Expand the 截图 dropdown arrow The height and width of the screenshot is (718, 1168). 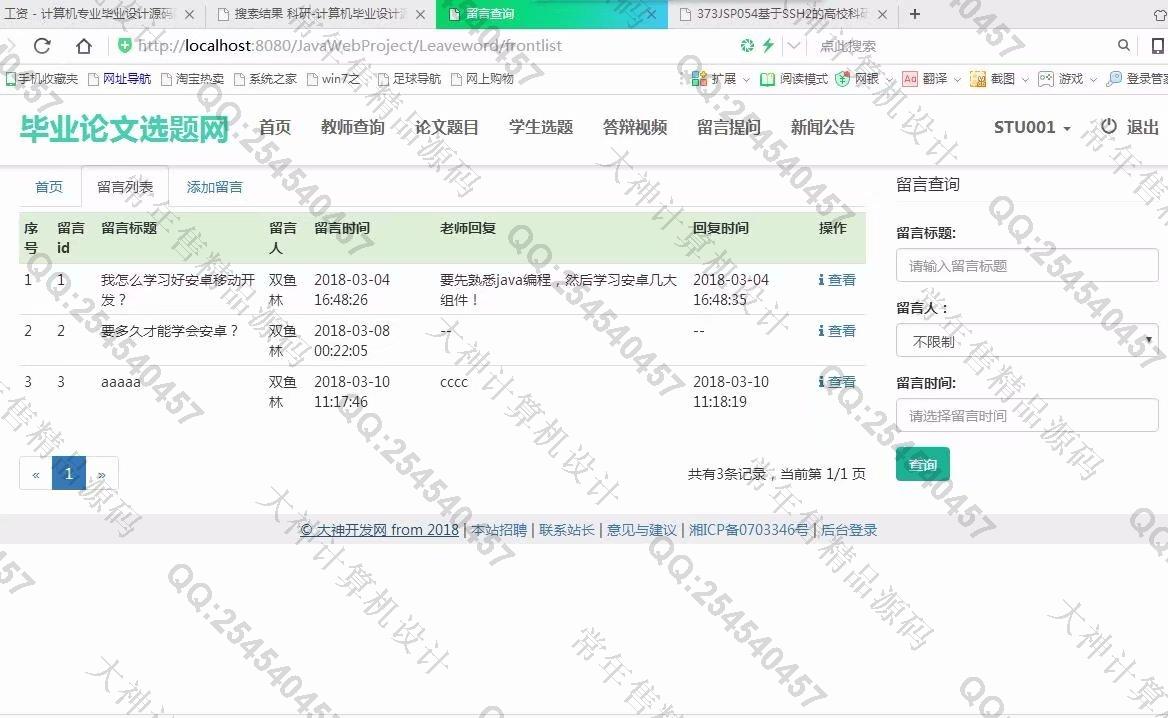coord(1024,79)
